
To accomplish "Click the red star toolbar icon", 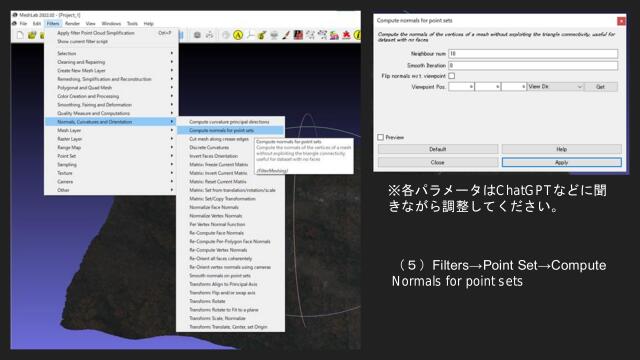I will 346,35.
